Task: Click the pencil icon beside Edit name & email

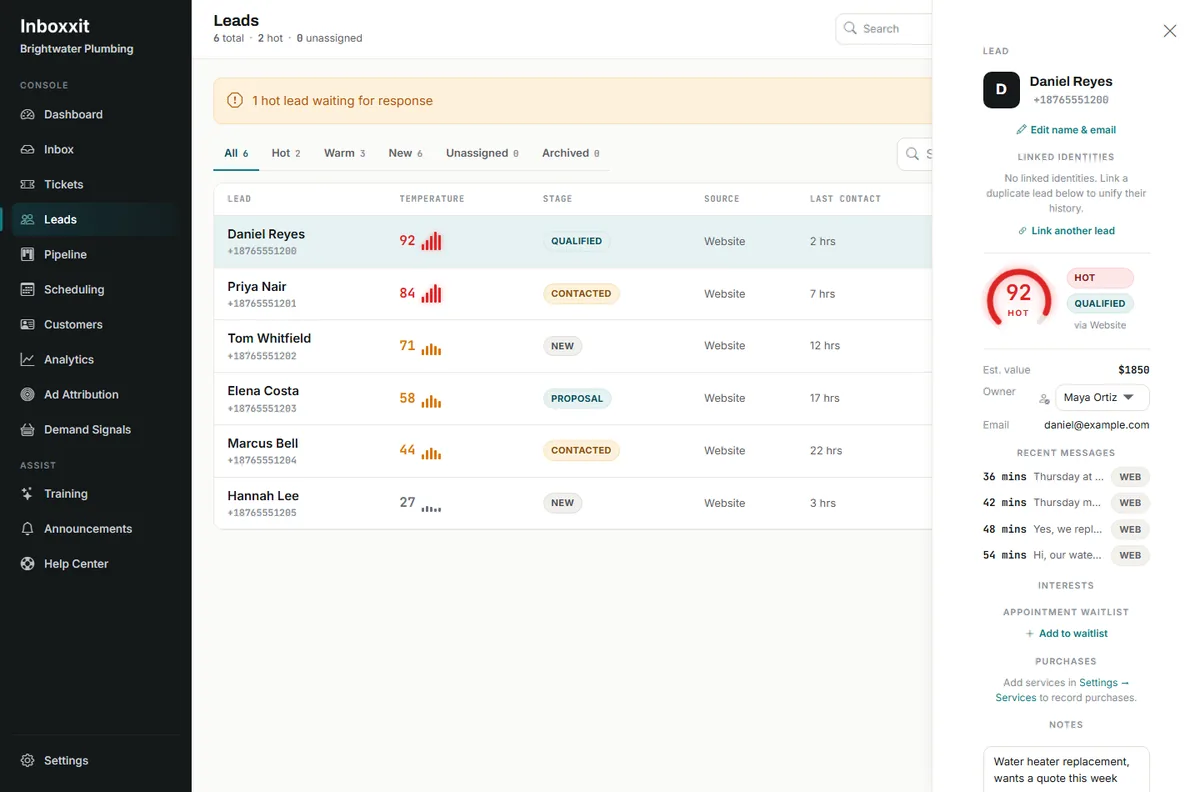Action: (1021, 129)
